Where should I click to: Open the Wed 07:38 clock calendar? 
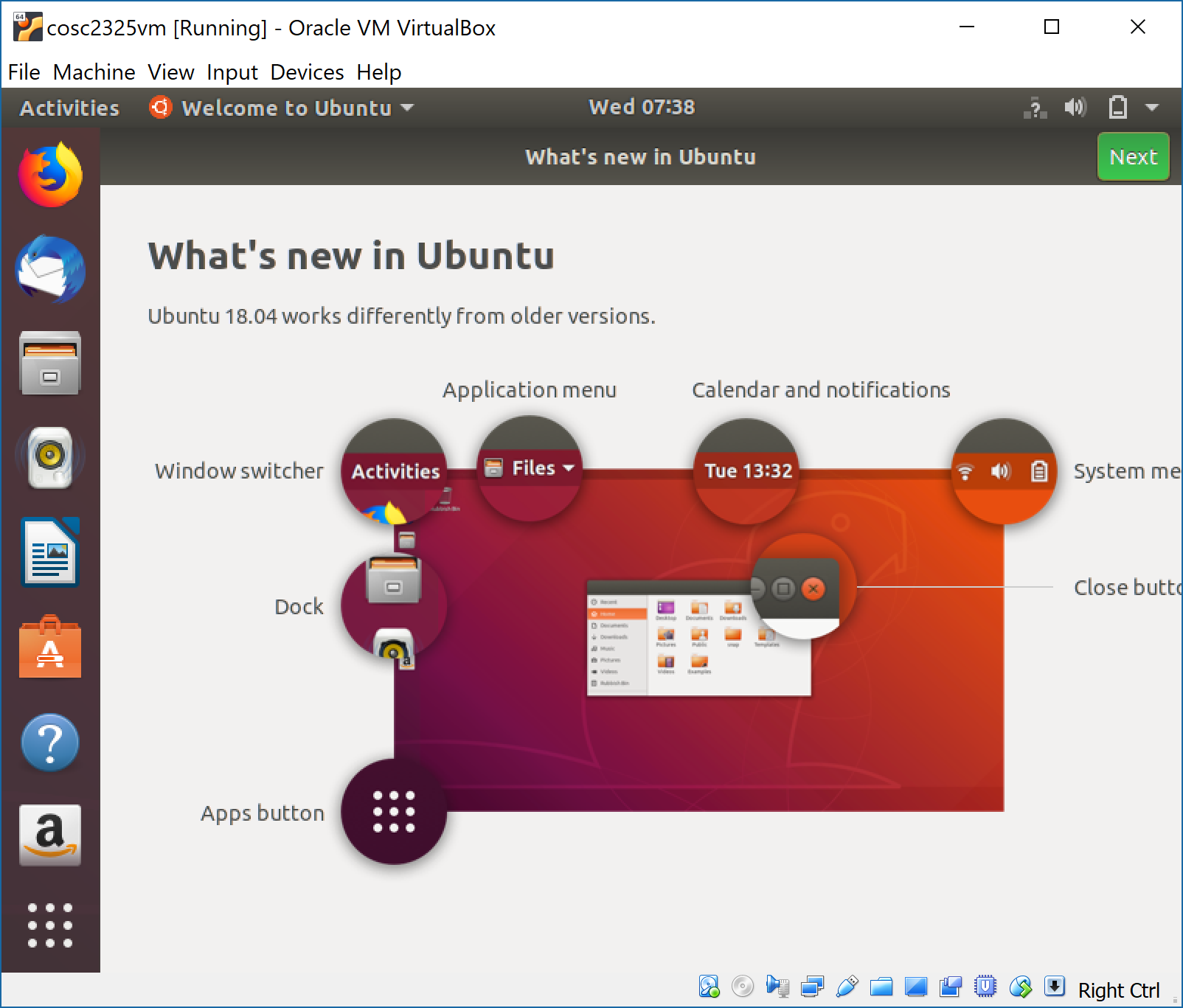tap(642, 108)
